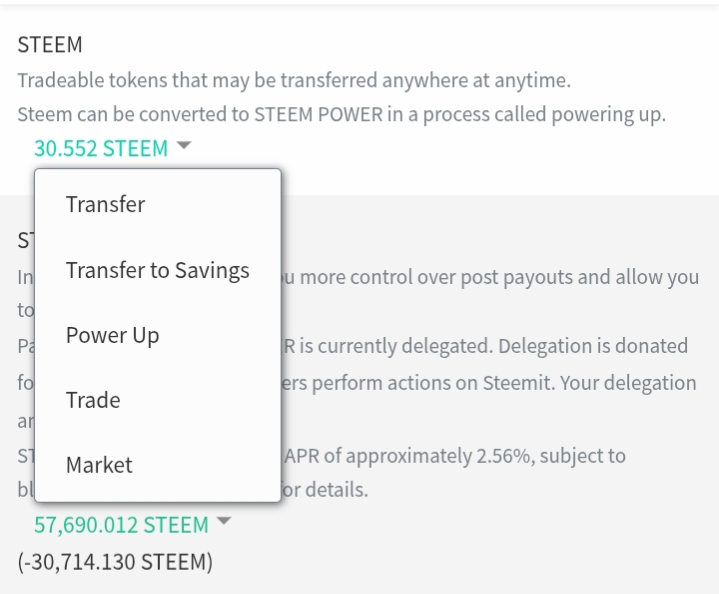Click the (-30,714.130 STEEM) delegated amount
Viewport: 719px width, 594px height.
(115, 562)
